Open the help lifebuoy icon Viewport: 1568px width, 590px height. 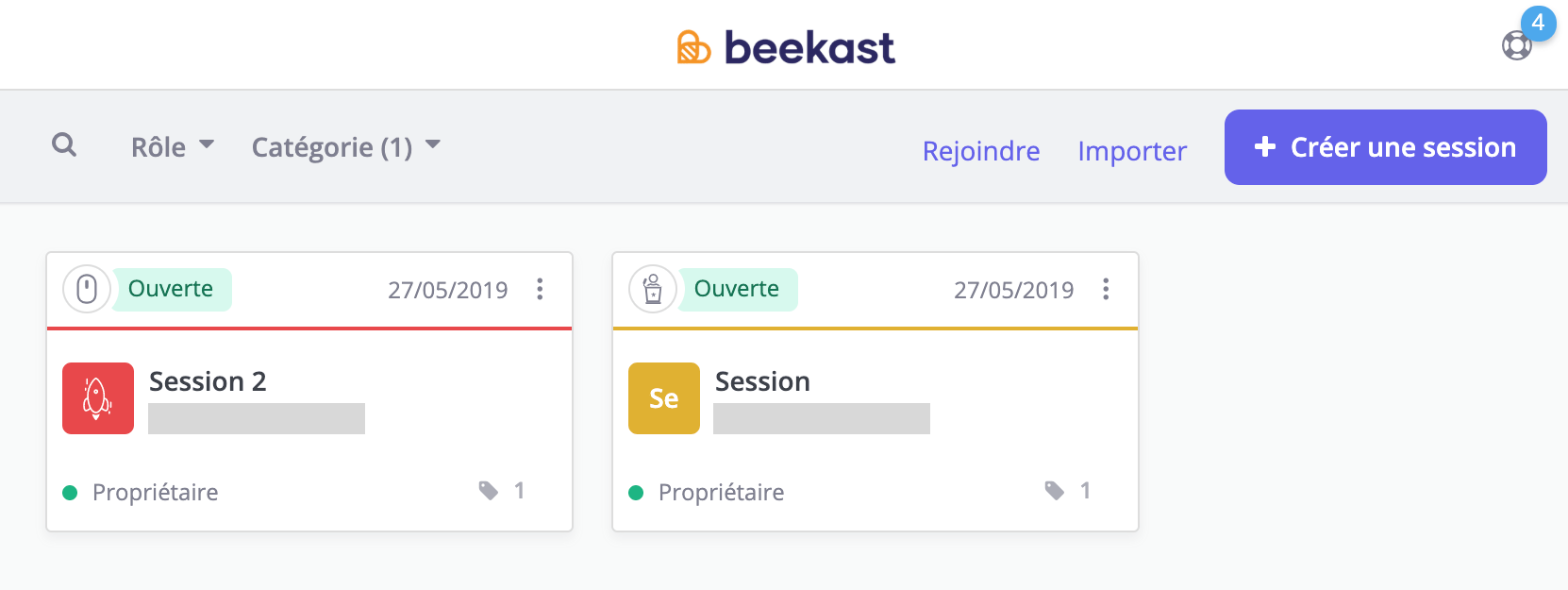(1516, 45)
